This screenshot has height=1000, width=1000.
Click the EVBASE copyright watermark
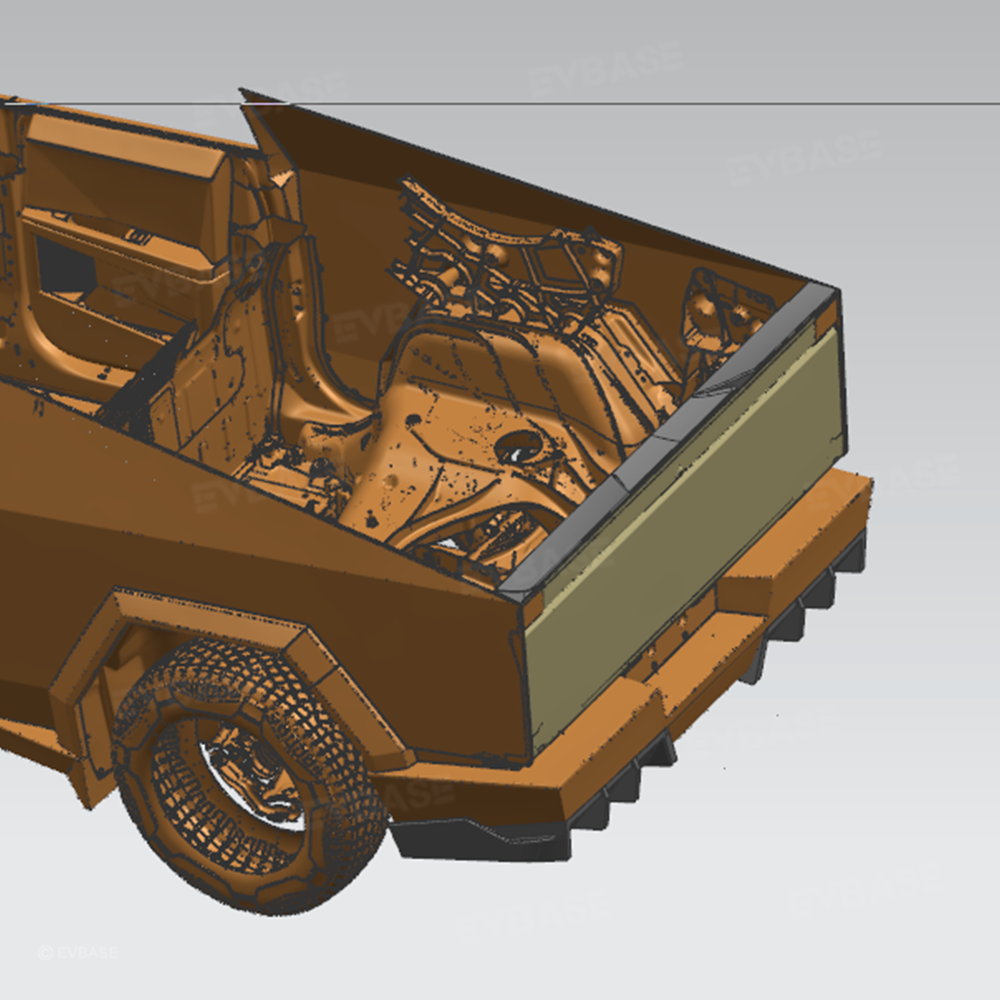(x=78, y=953)
